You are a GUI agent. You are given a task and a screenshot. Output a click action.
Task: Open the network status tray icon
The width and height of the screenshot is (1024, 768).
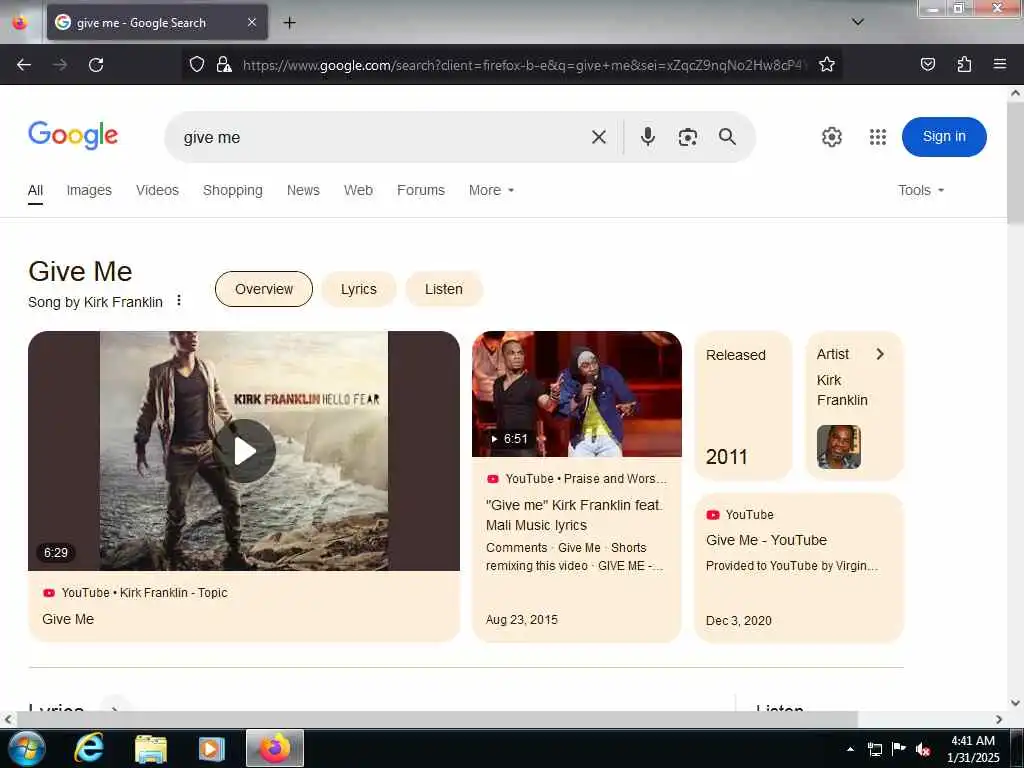pyautogui.click(x=874, y=749)
